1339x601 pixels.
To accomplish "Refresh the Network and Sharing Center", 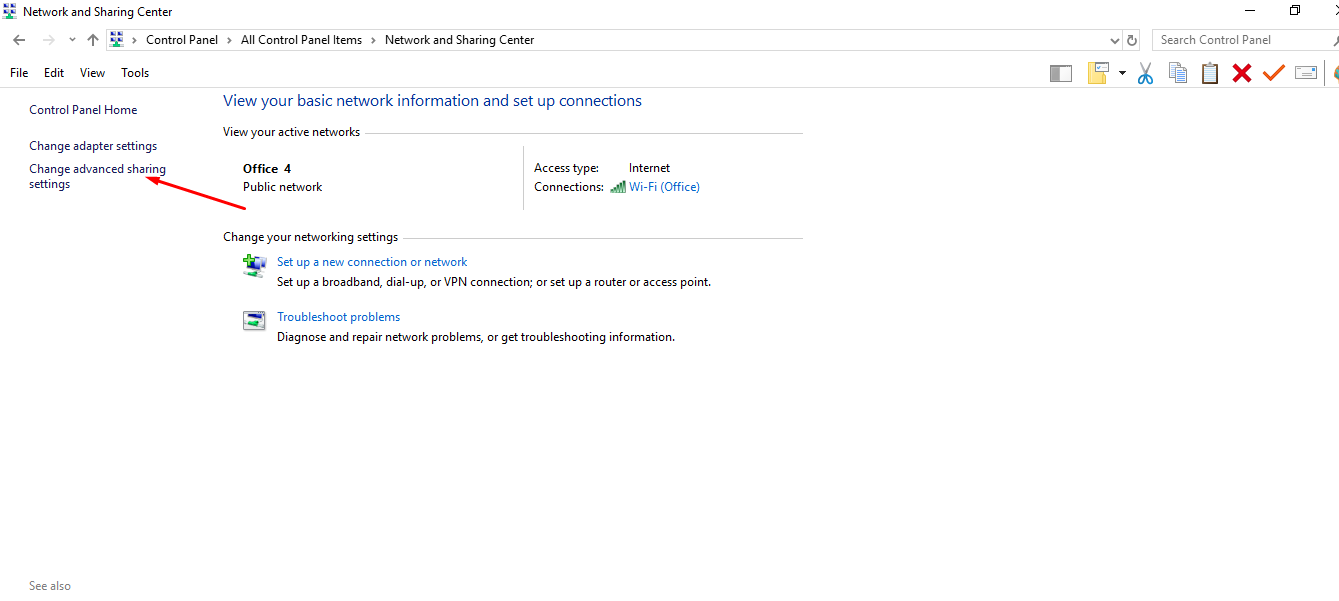I will 1132,40.
